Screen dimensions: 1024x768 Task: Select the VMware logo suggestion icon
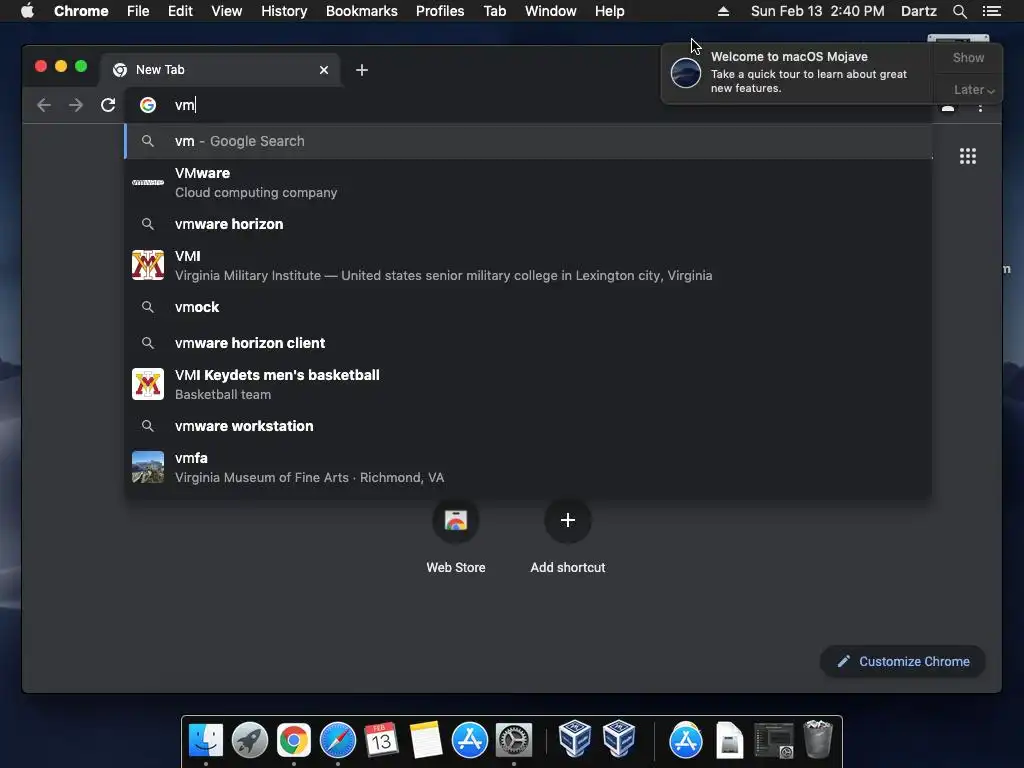point(148,182)
